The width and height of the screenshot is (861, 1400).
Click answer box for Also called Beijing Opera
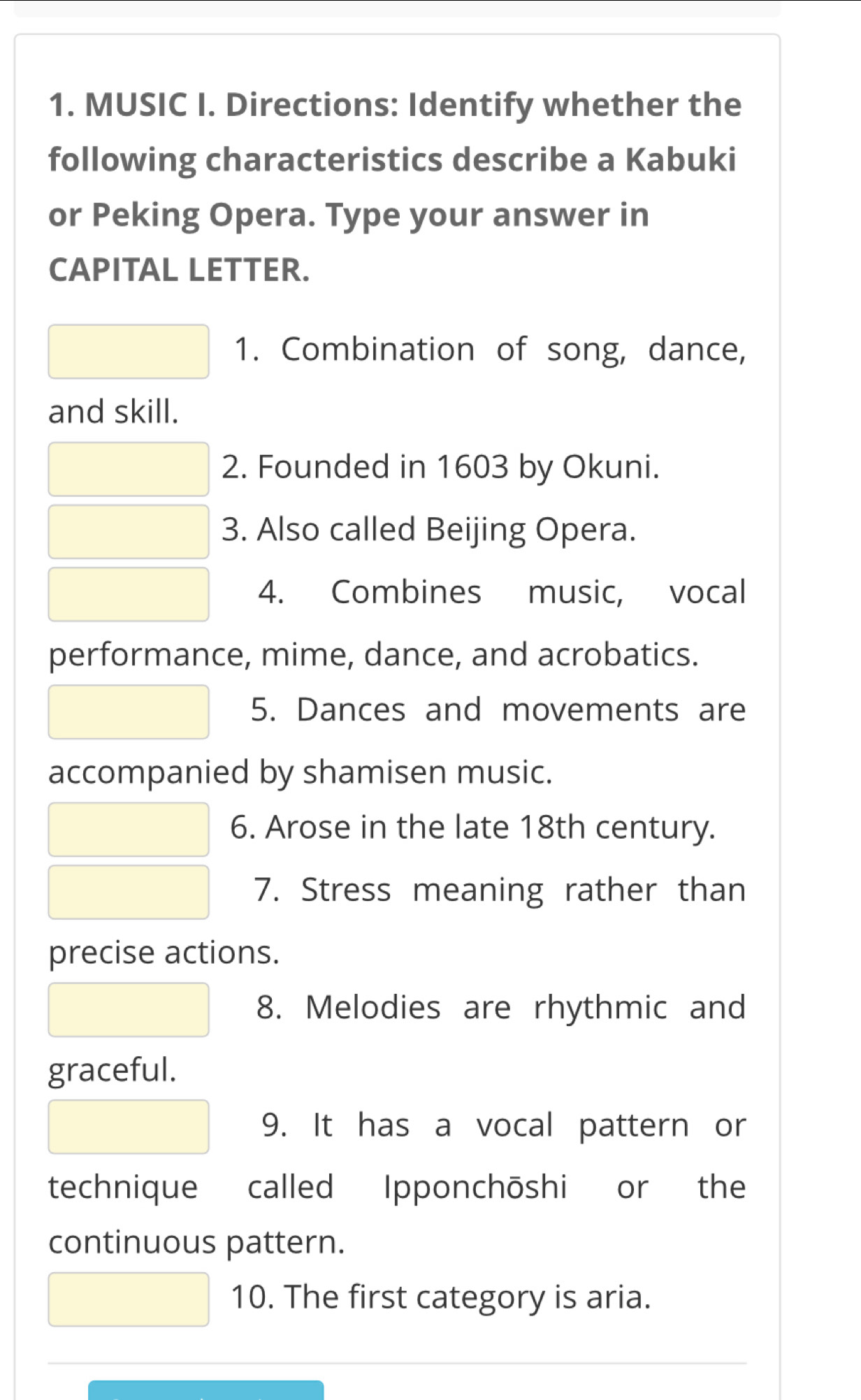(129, 532)
